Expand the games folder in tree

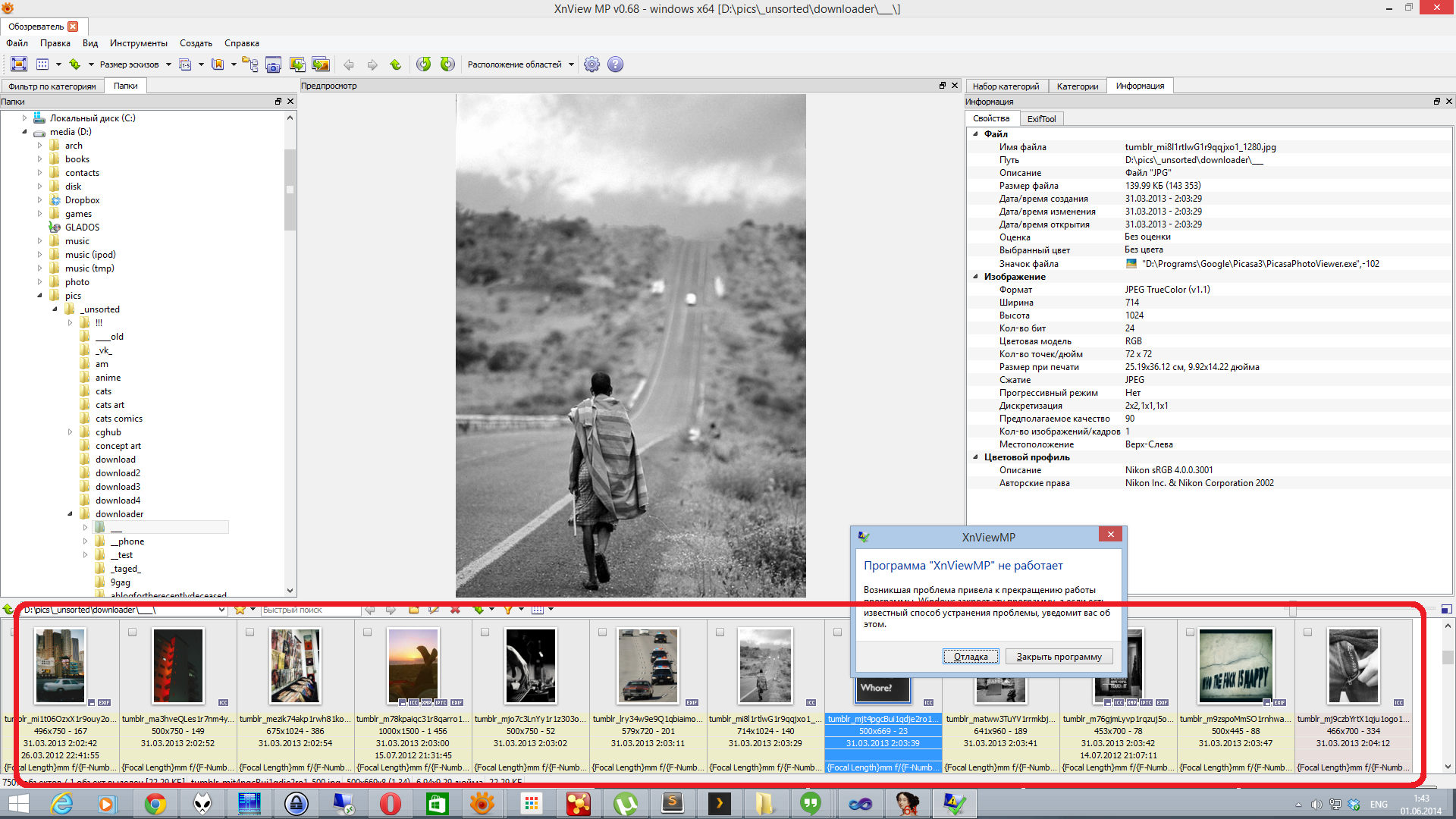coord(39,214)
